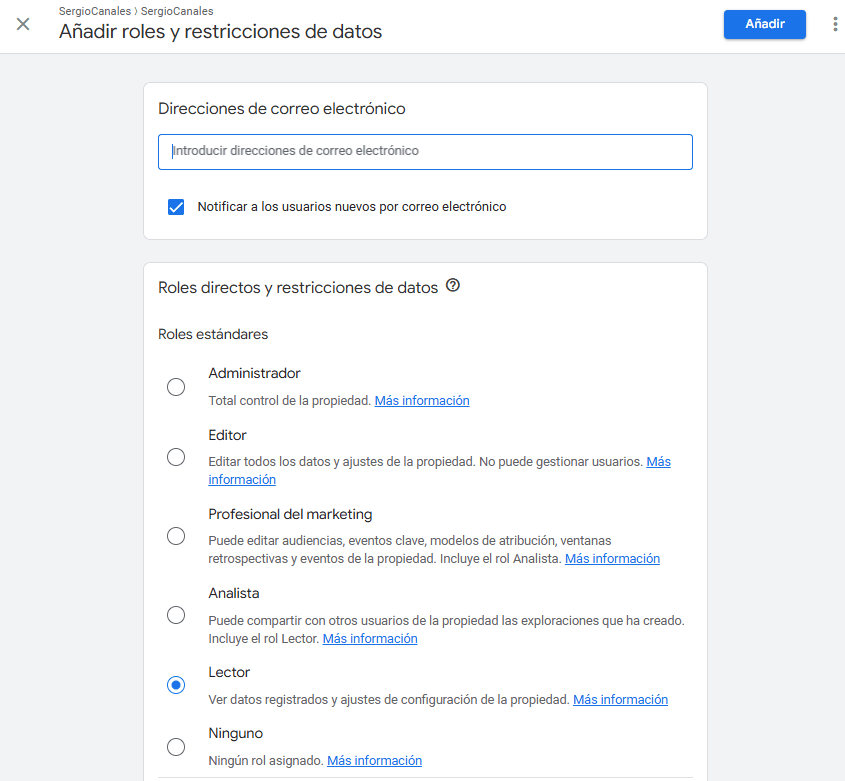Open Más información link for Analista
Image resolution: width=845 pixels, height=781 pixels.
pyautogui.click(x=369, y=639)
